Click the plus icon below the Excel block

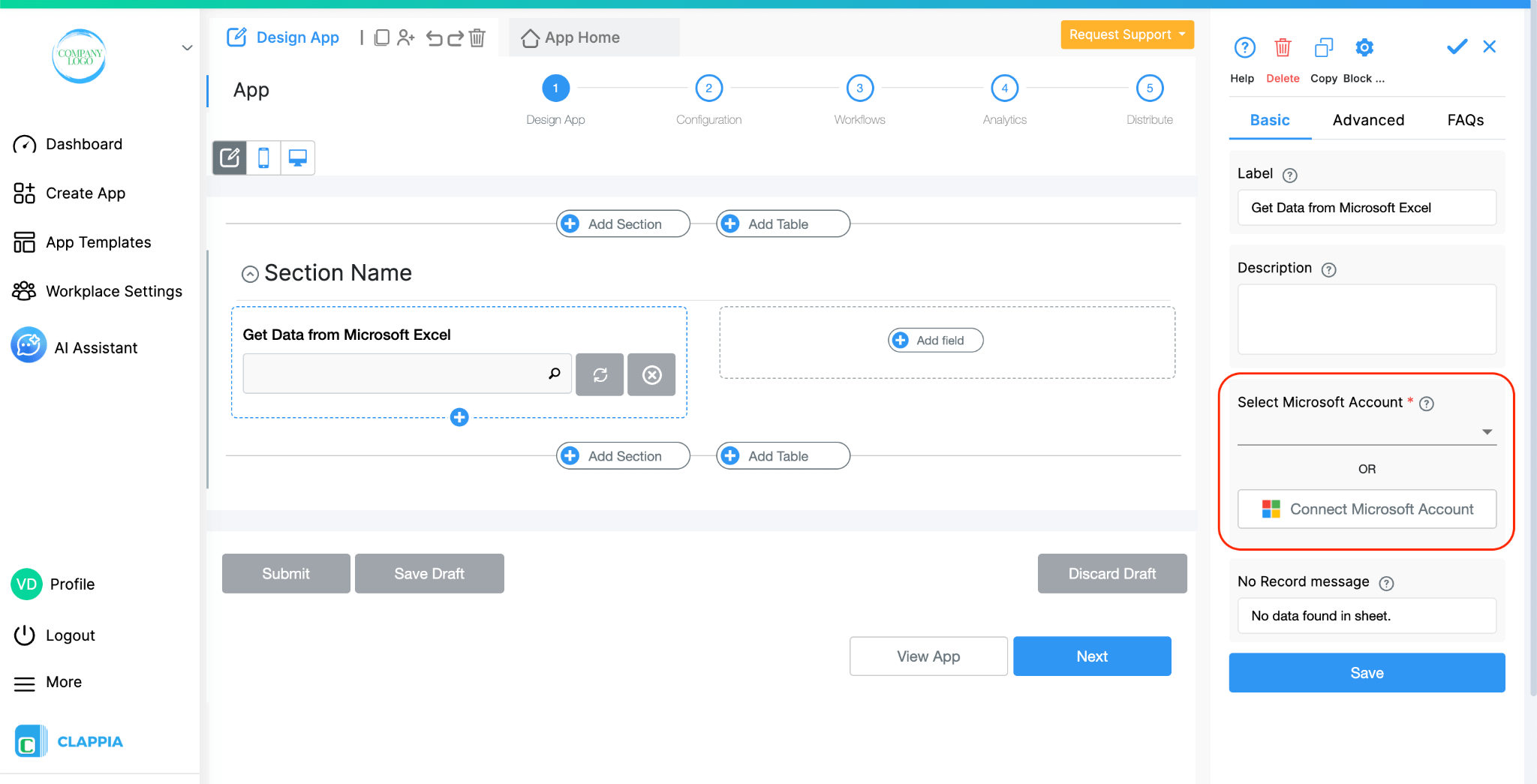click(x=459, y=417)
